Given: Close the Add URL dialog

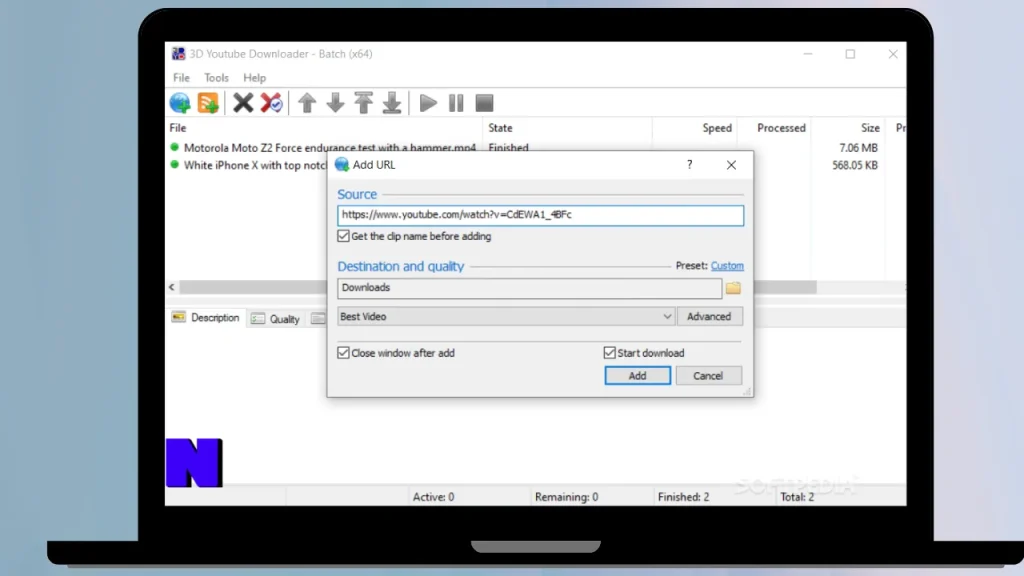Looking at the screenshot, I should [731, 165].
